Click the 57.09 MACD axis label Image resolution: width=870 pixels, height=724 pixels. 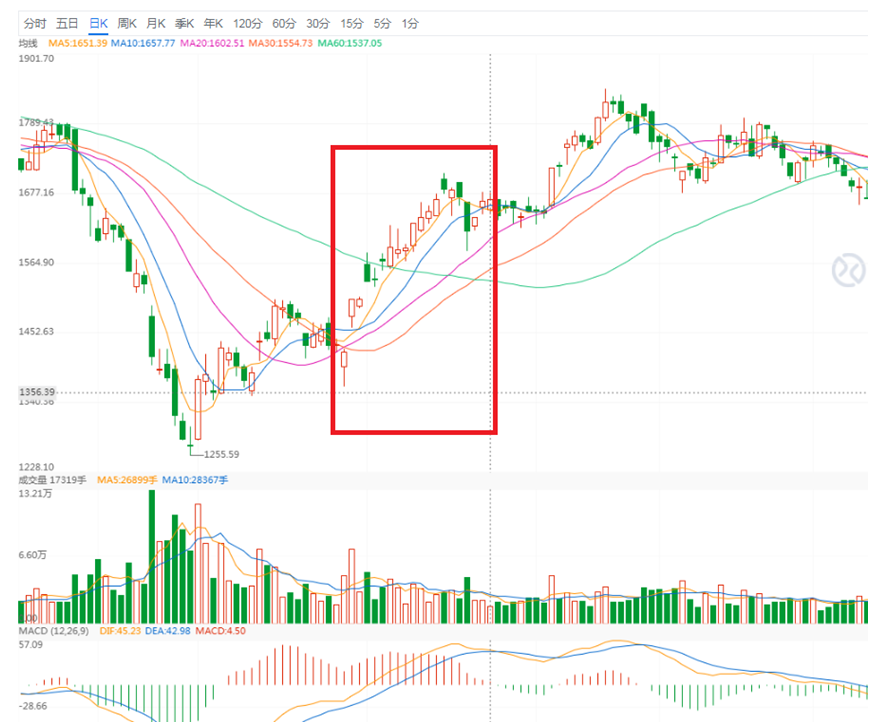click(x=31, y=645)
